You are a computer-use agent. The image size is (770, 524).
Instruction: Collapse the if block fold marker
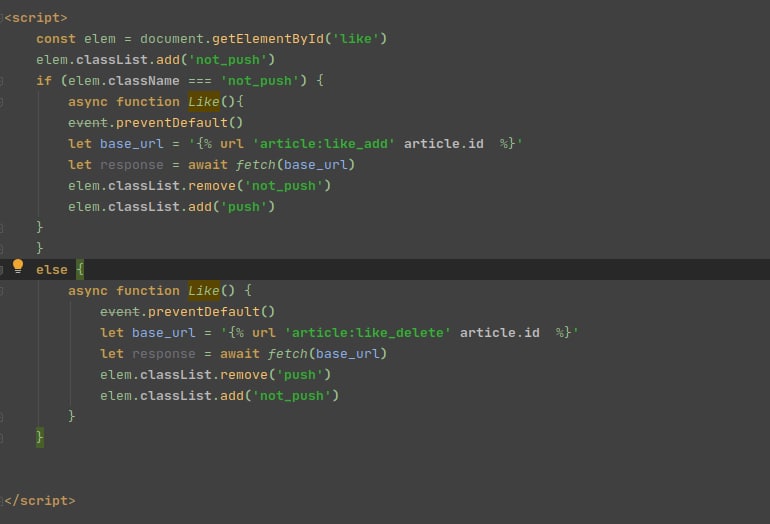pyautogui.click(x=1, y=81)
